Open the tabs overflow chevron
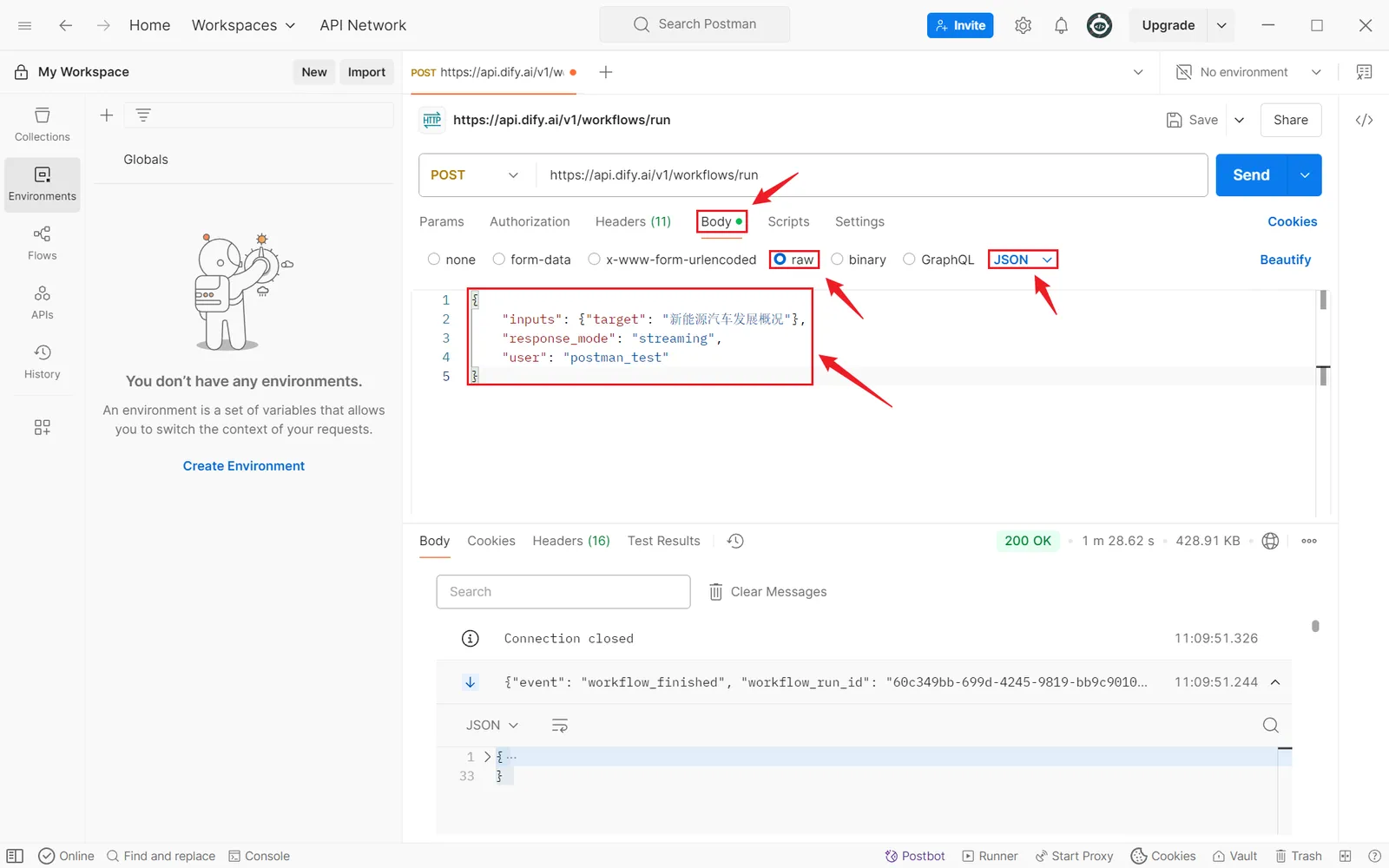 coord(1138,72)
